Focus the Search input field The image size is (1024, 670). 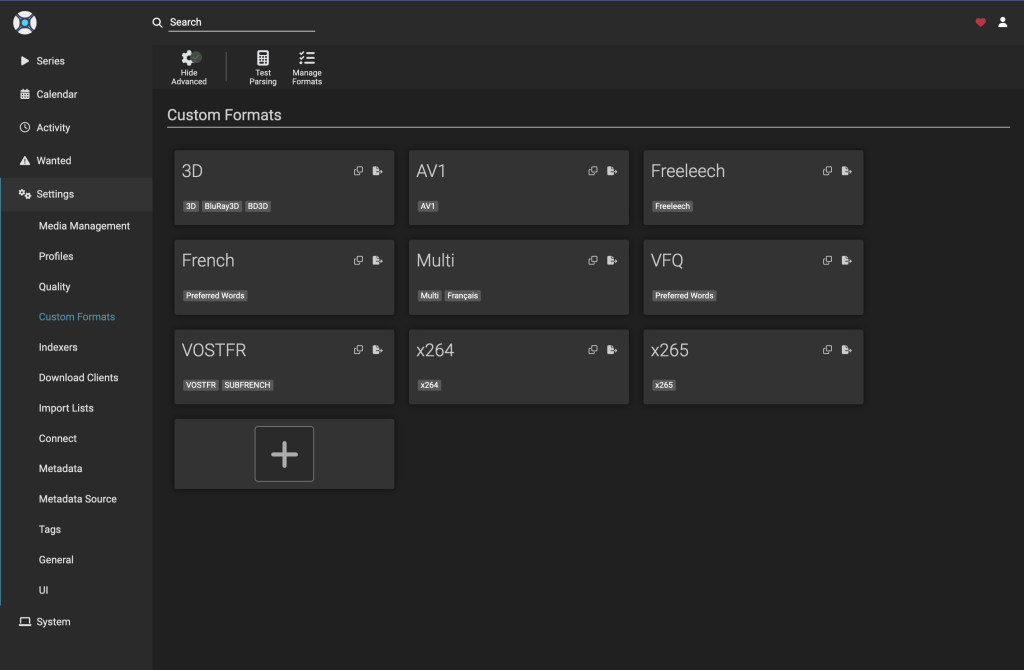coord(242,22)
